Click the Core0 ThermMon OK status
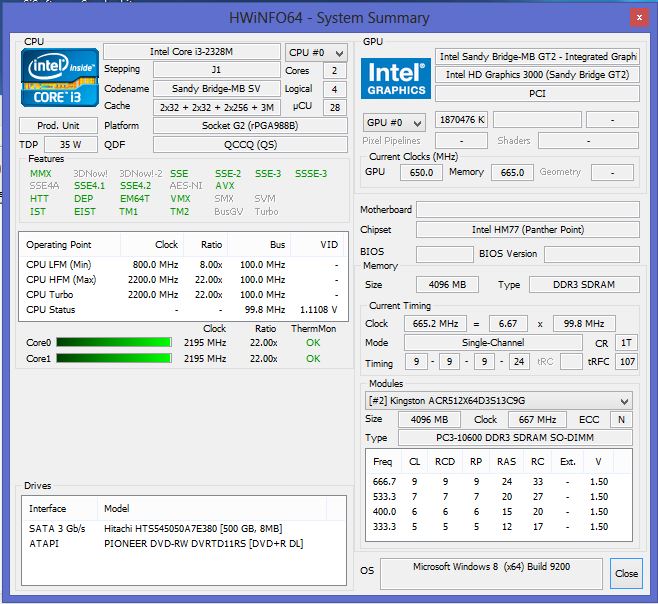 (313, 343)
